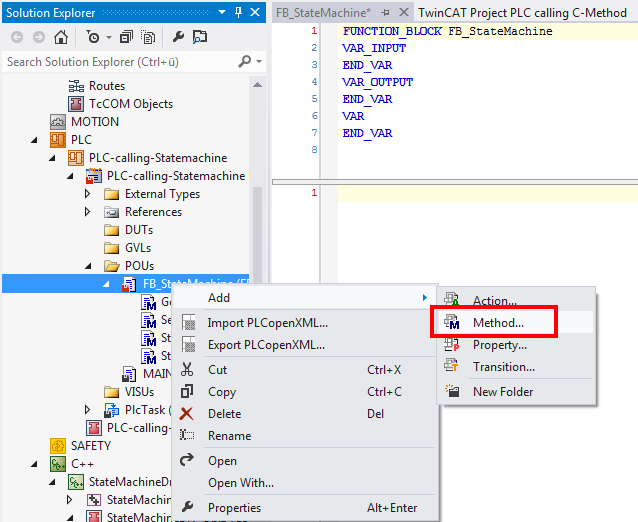Click the Forward navigation arrow icon
Viewport: 638px width, 522px height.
pyautogui.click(x=39, y=37)
